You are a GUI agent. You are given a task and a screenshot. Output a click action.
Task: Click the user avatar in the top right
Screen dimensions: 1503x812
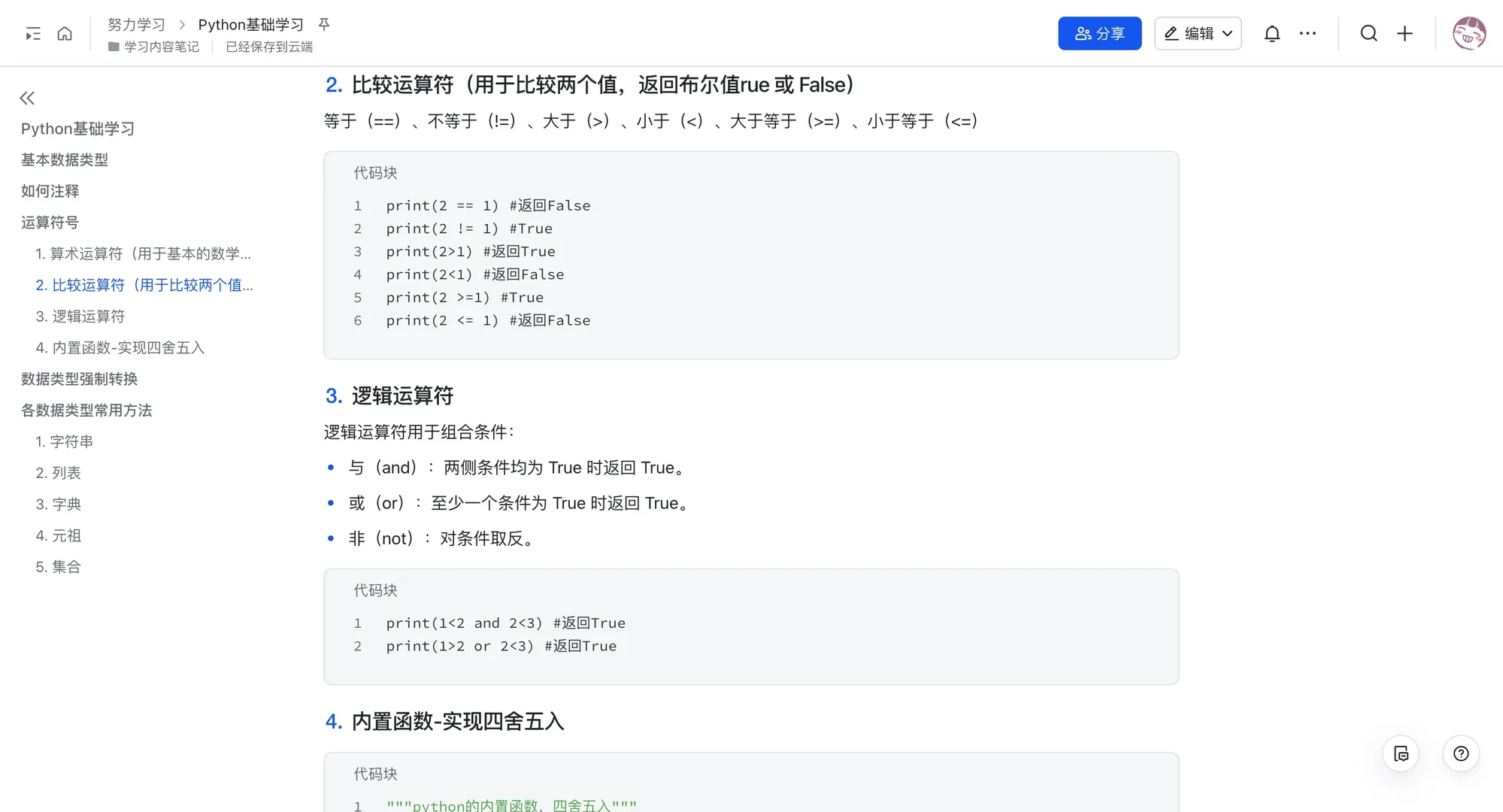(1468, 33)
